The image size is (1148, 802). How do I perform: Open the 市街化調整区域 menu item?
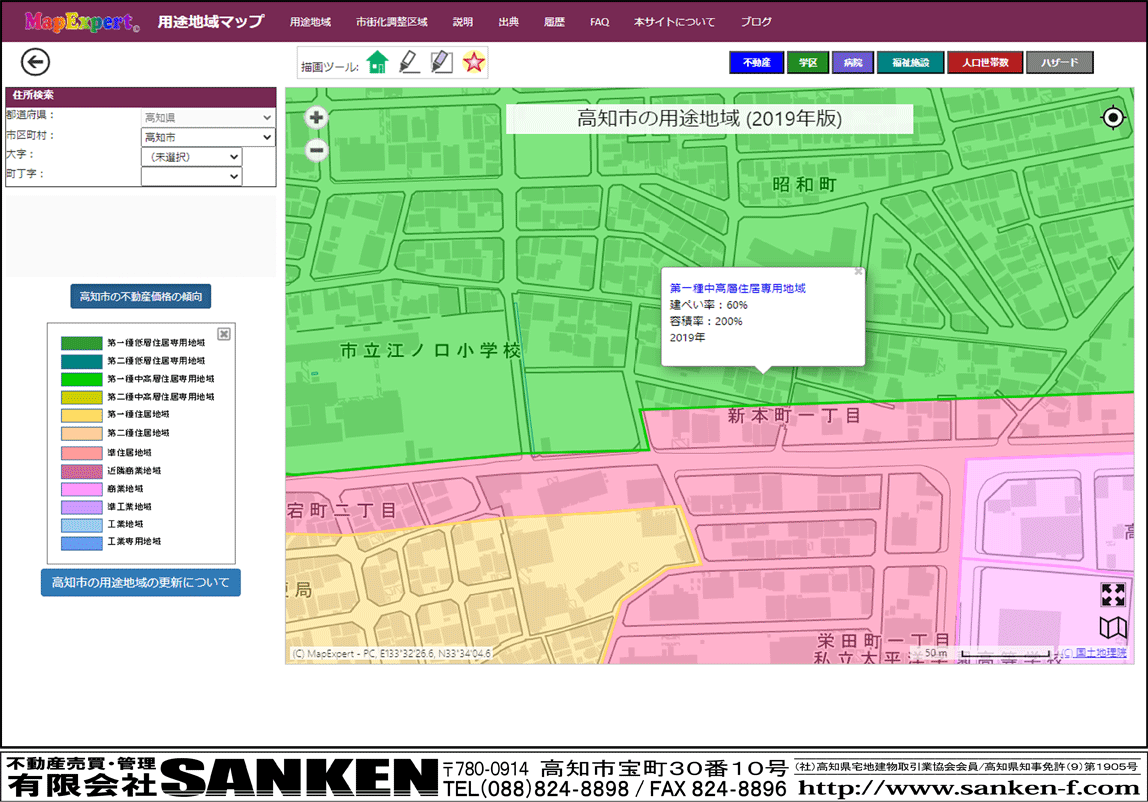click(391, 21)
